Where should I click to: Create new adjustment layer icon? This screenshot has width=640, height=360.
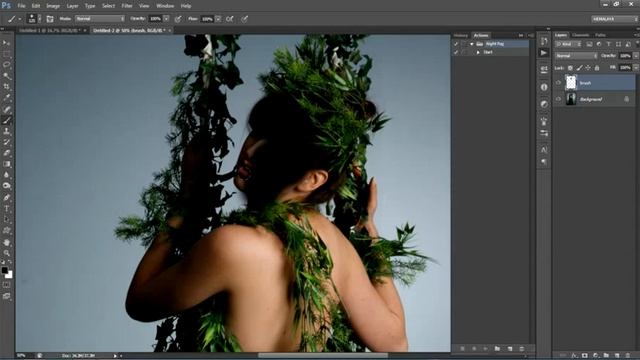[596, 356]
